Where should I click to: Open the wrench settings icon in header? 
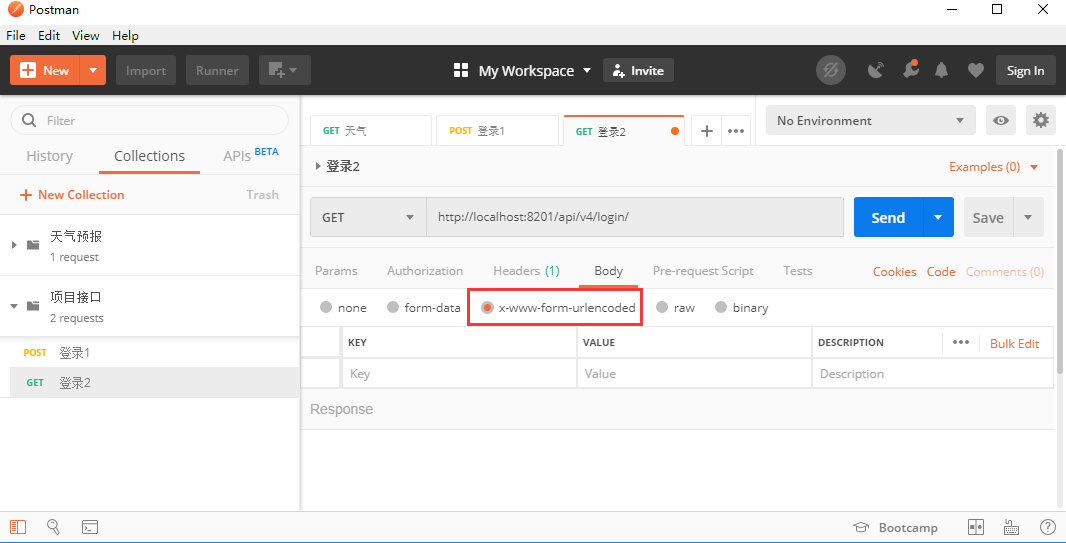click(910, 69)
